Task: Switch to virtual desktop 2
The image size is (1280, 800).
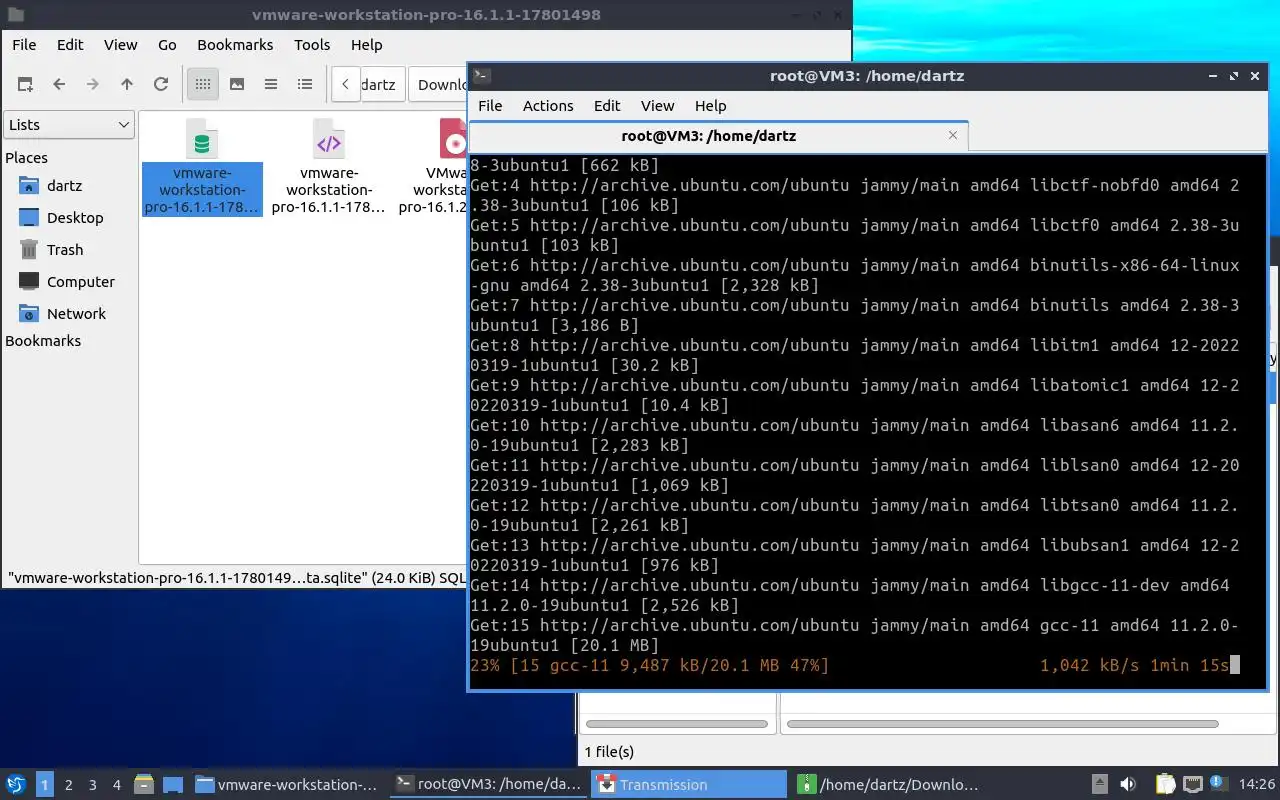Action: (69, 785)
